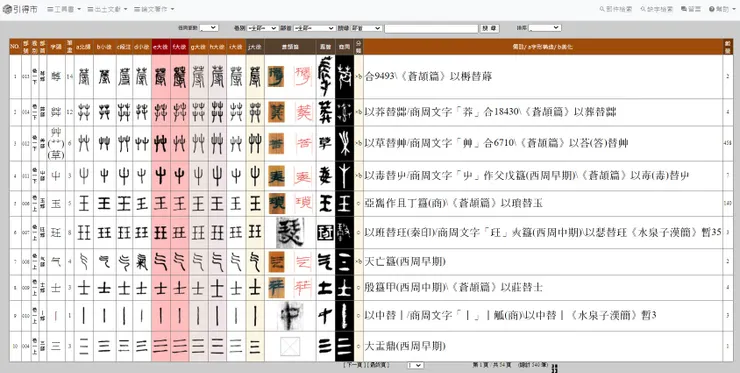Click the f大徐 red column header
The height and width of the screenshot is (373, 740).
click(x=180, y=47)
